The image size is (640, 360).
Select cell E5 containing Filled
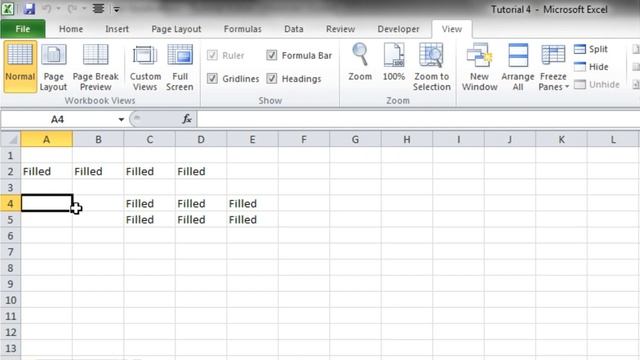pos(252,220)
